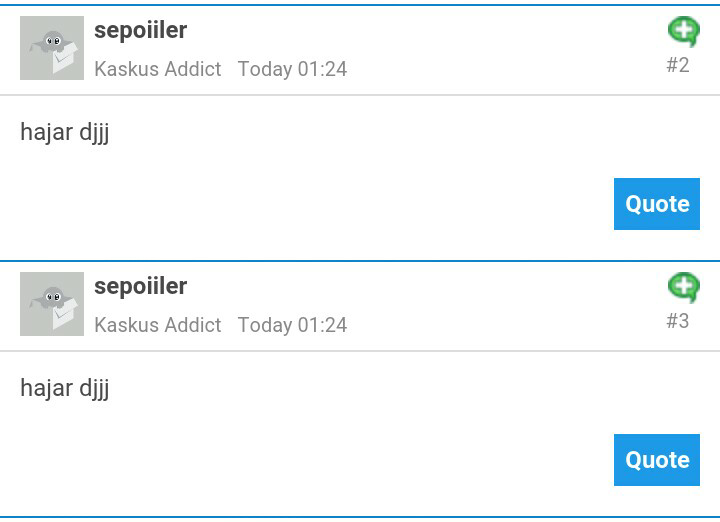Open sepoiiler's profile from post #3 username
Viewport: 720px width, 522px height.
coord(141,286)
